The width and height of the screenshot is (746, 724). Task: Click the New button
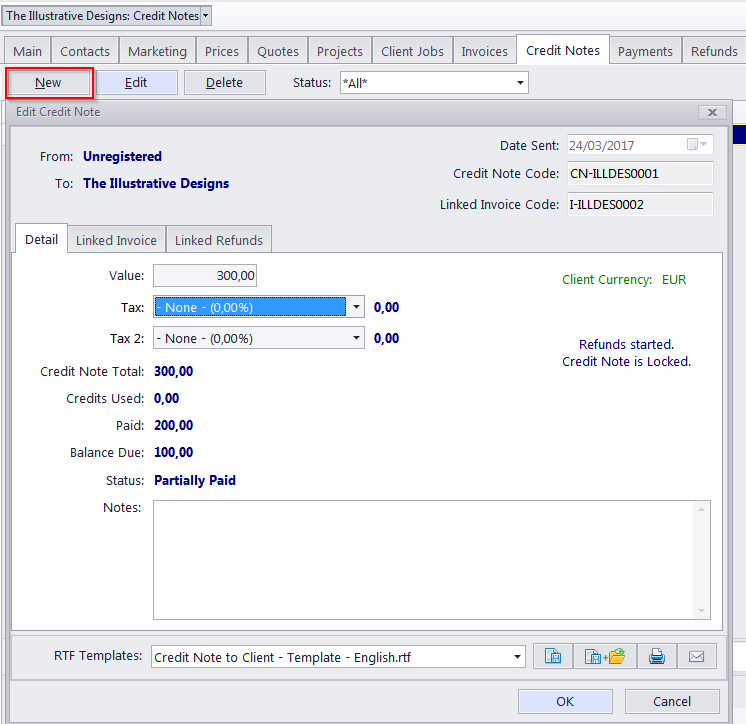[48, 83]
